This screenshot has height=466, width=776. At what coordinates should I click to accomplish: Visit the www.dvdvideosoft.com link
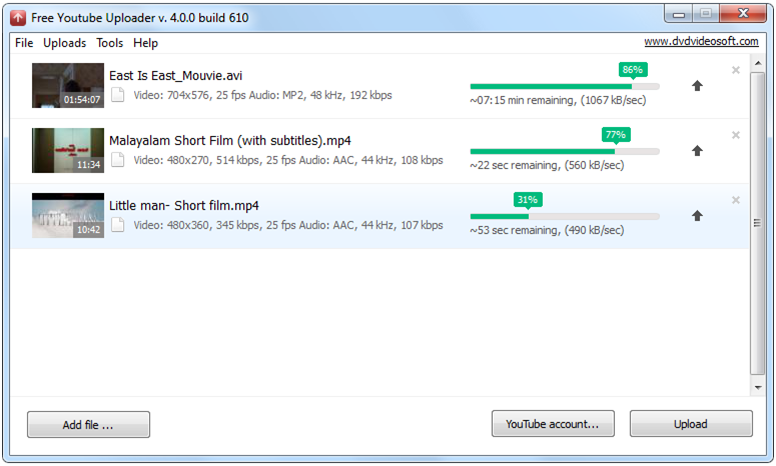[x=701, y=42]
